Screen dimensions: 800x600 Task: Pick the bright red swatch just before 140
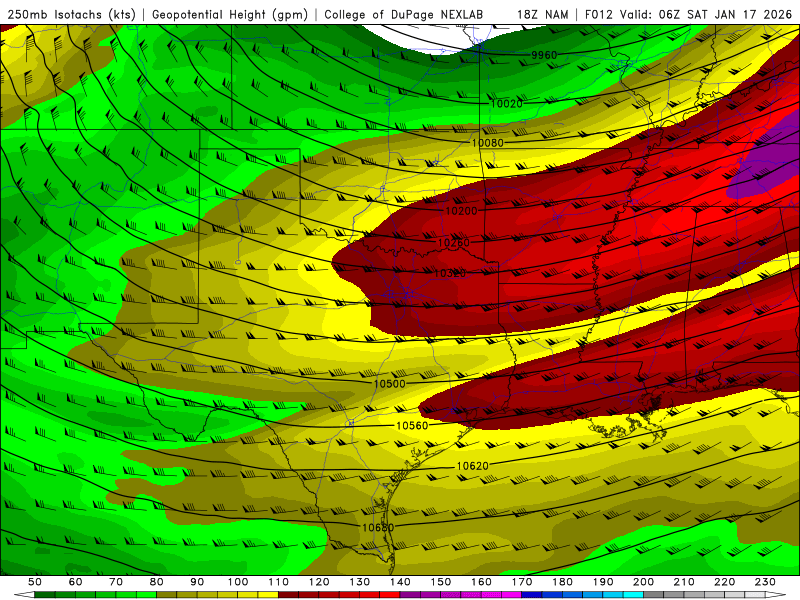click(x=390, y=595)
